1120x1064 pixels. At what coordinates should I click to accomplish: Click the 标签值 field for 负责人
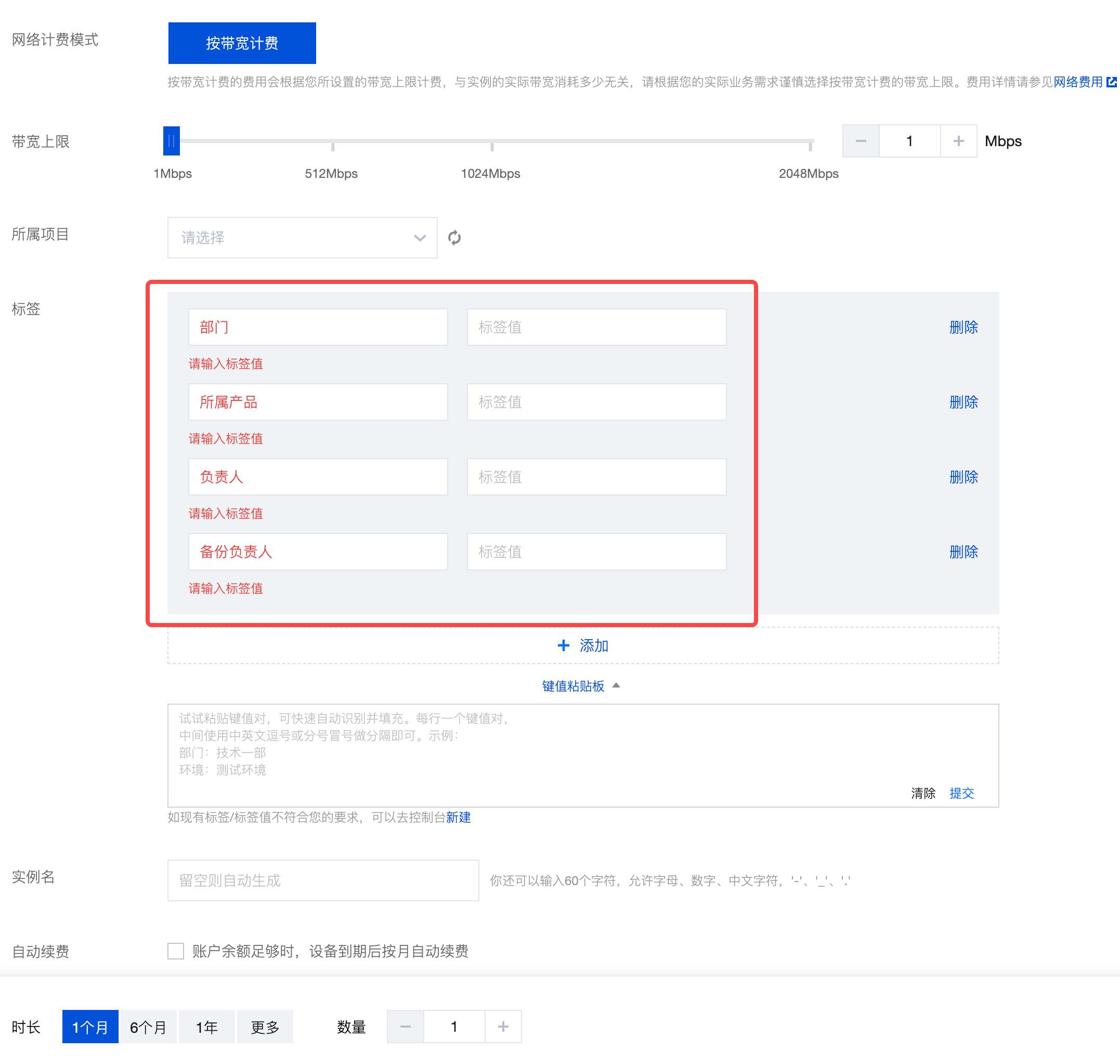[596, 477]
